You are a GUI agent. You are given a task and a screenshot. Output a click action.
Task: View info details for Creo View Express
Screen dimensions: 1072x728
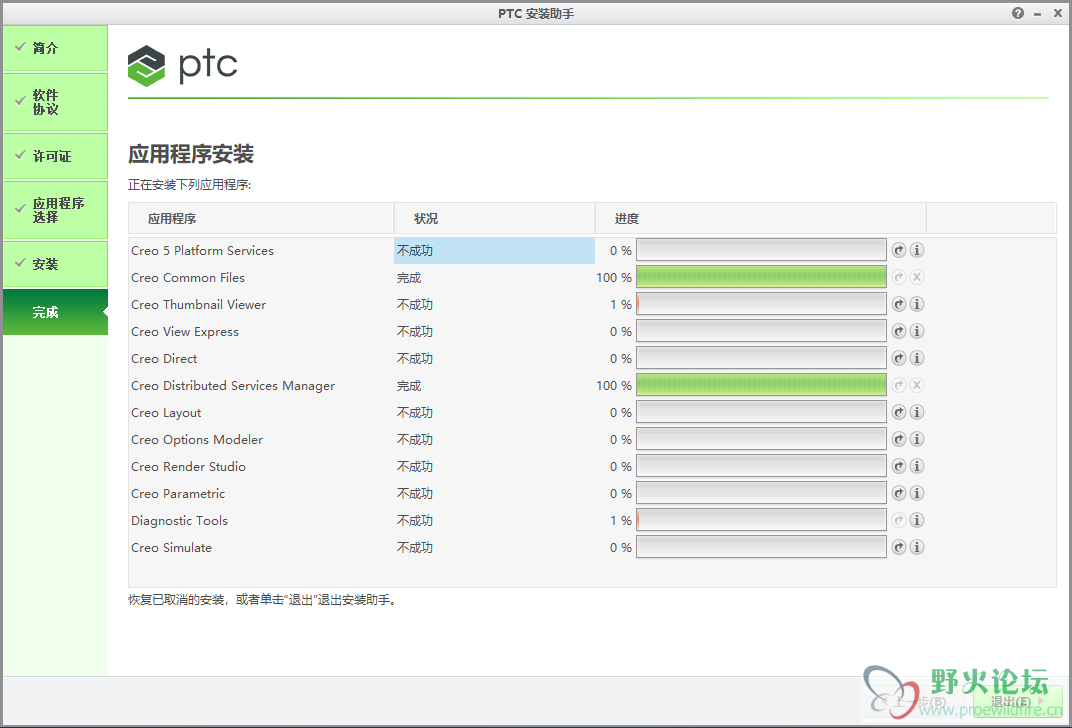(917, 331)
